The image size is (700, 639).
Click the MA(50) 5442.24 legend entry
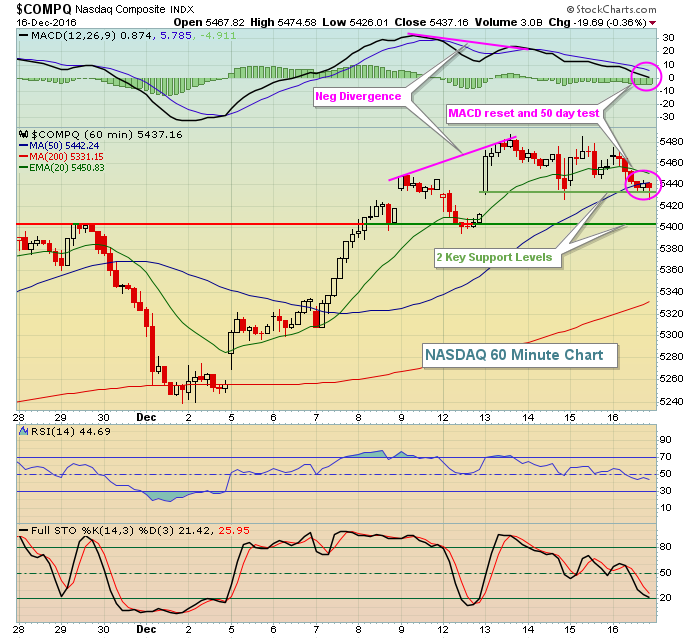point(59,146)
